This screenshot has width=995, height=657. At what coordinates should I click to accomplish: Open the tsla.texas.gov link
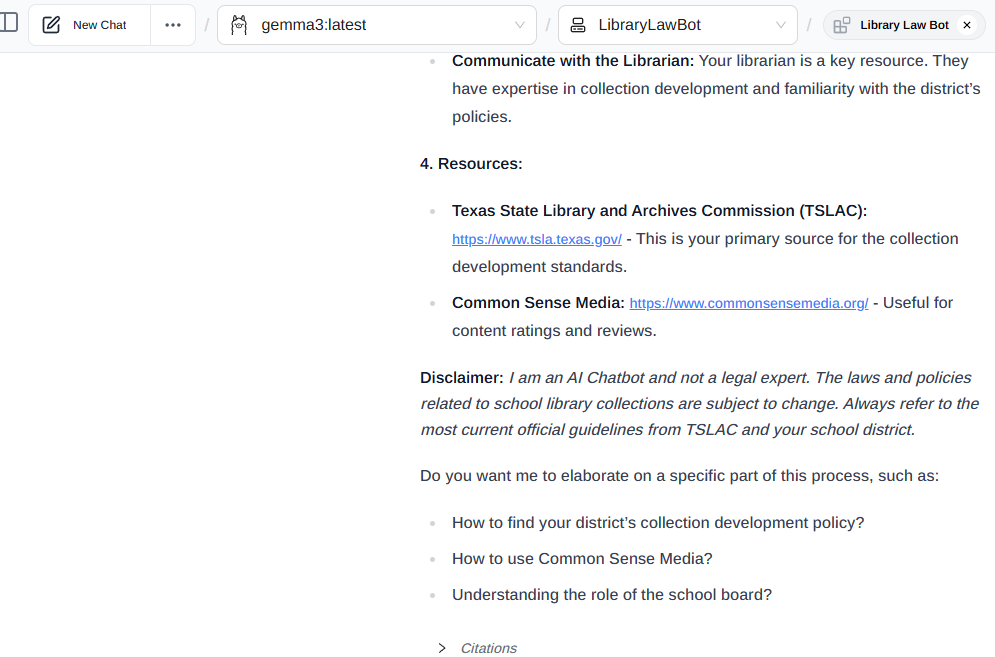coord(536,240)
